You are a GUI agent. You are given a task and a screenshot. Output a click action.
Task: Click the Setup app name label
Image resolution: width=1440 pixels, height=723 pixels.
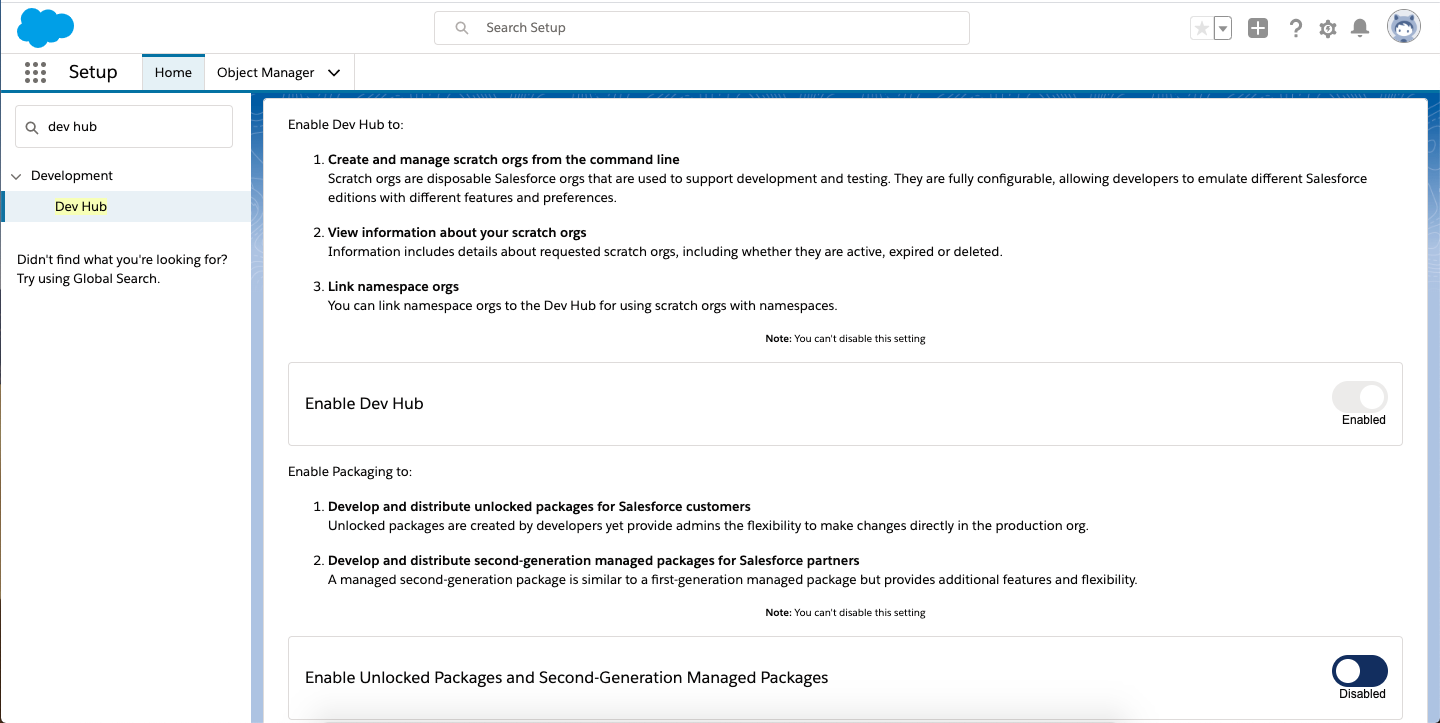tap(93, 72)
